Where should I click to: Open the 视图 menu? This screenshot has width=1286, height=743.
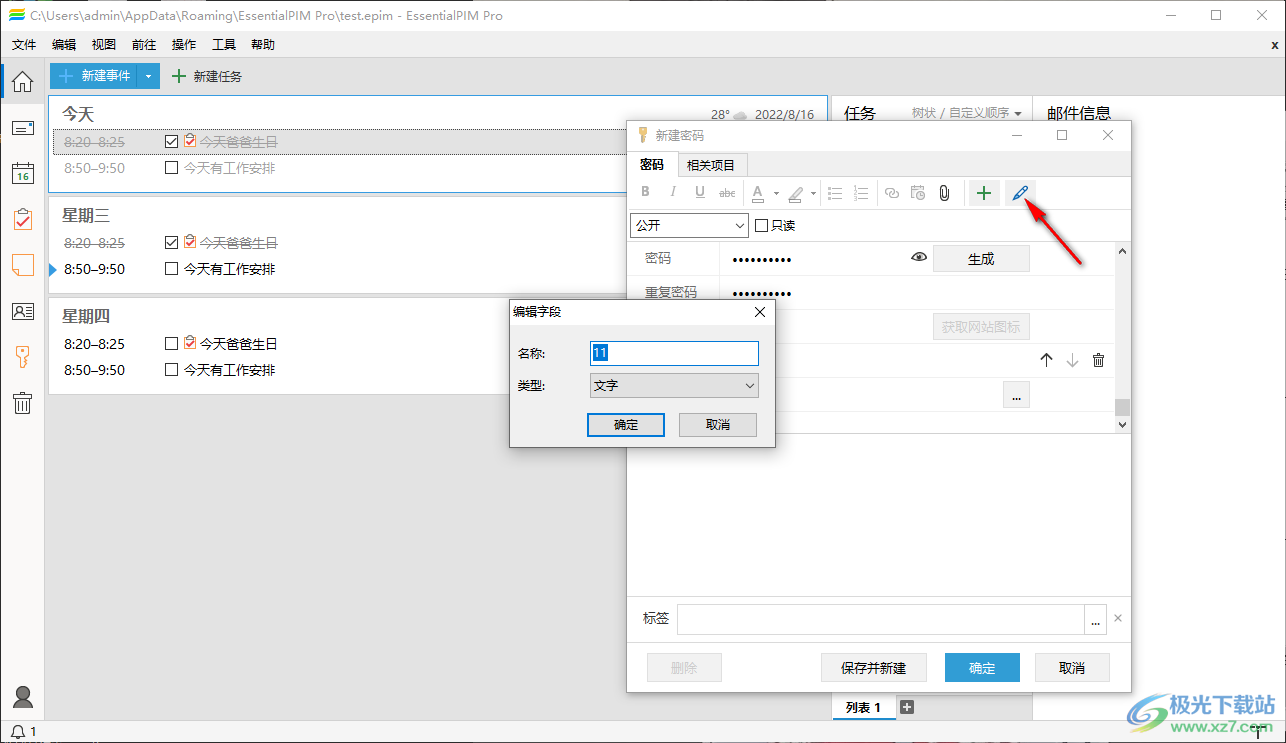click(104, 45)
